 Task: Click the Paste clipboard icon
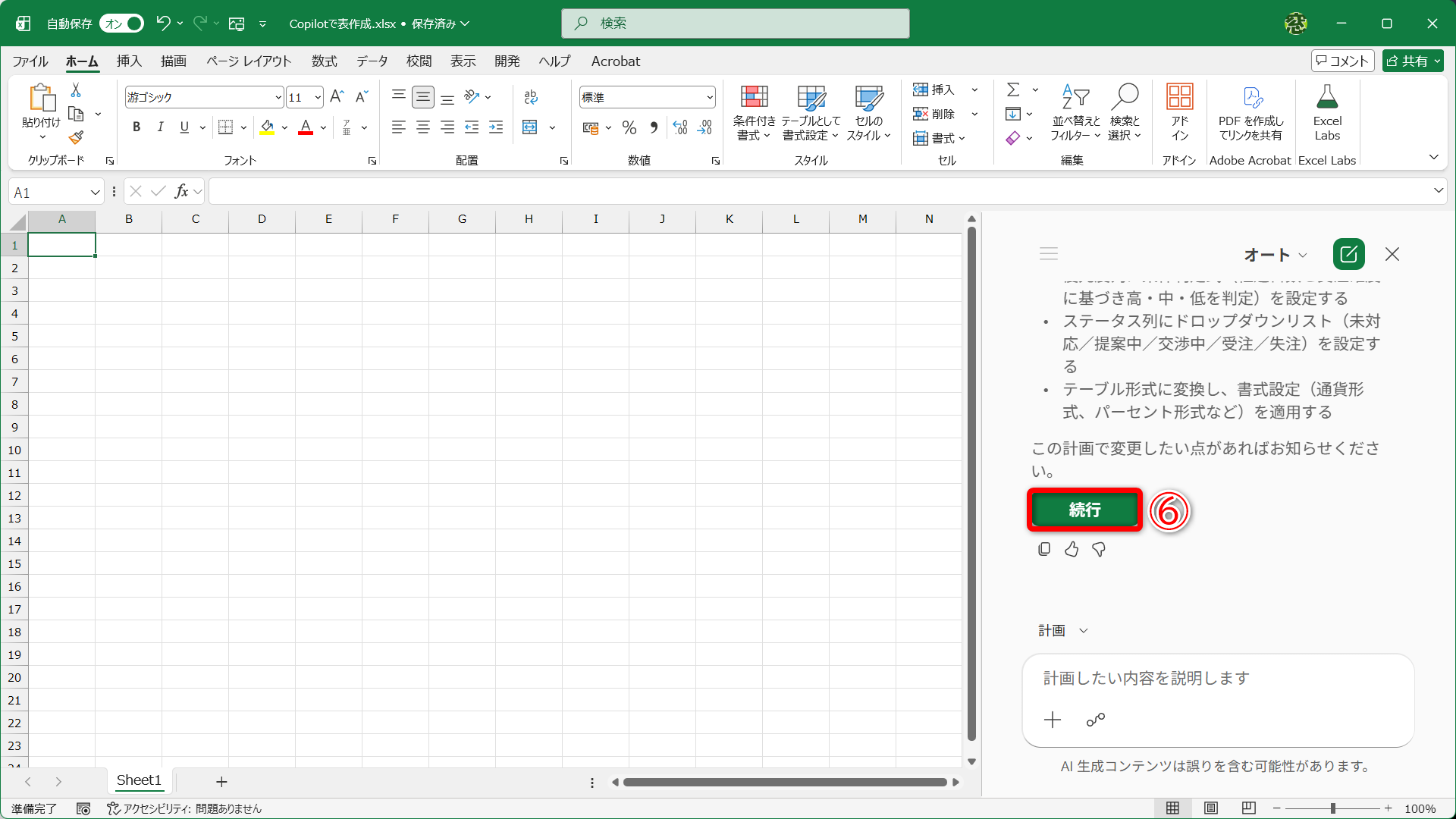42,98
